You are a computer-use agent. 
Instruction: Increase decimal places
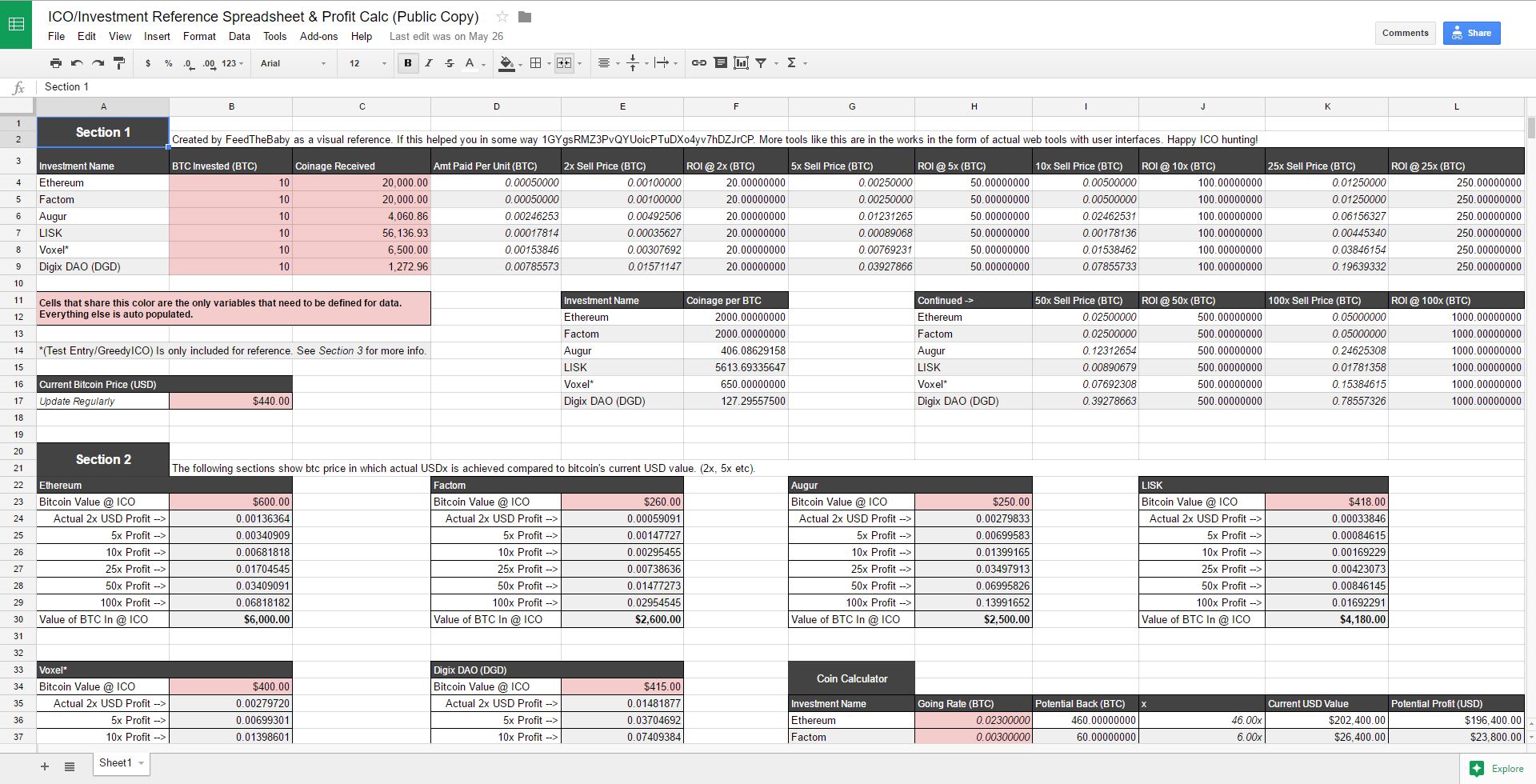point(209,63)
